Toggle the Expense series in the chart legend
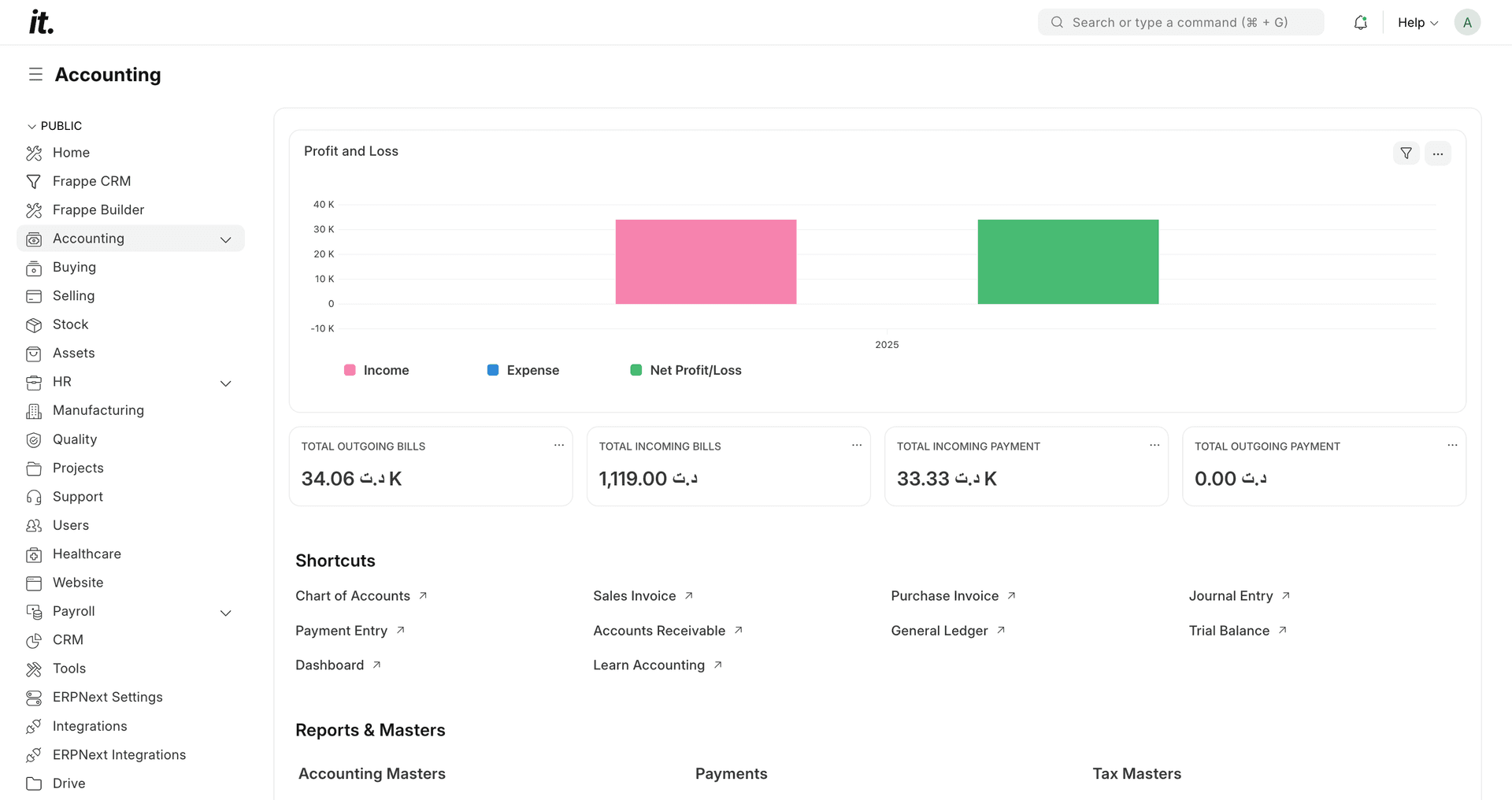The image size is (1512, 800). click(x=523, y=370)
